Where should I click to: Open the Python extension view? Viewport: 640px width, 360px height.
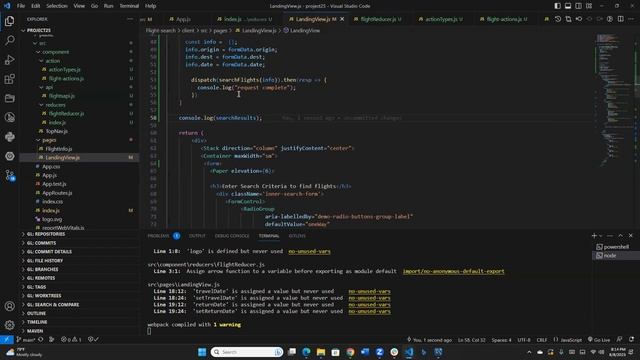[9, 137]
